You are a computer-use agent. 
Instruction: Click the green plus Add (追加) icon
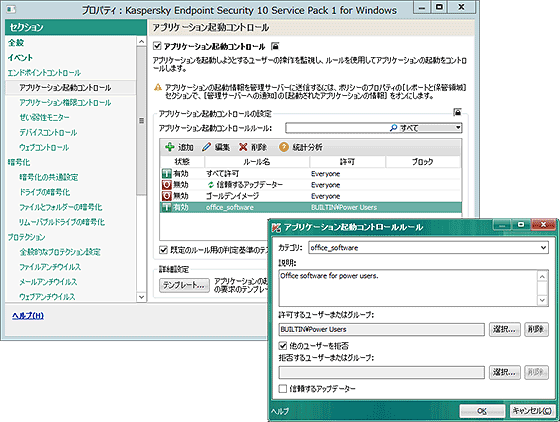pyautogui.click(x=170, y=147)
